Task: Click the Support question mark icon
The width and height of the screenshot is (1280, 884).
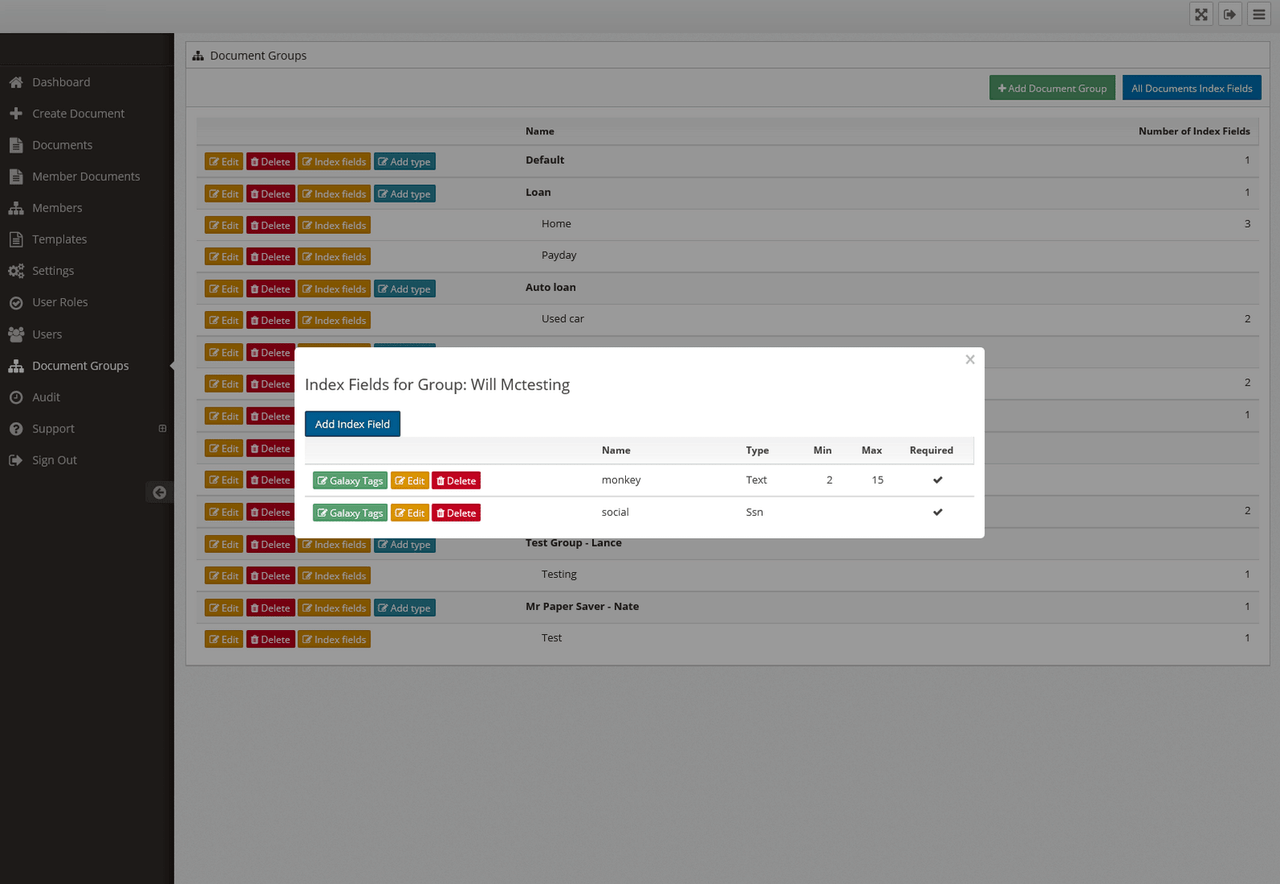Action: point(16,429)
